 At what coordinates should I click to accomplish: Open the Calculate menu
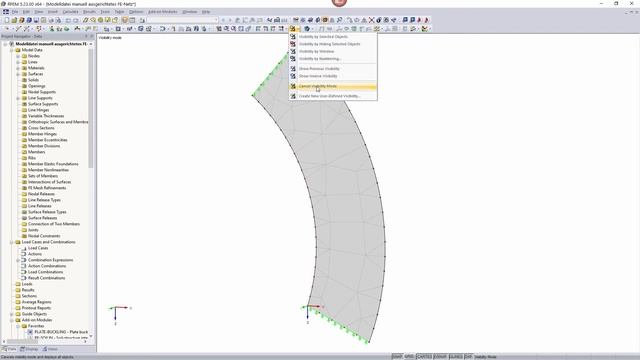(x=71, y=12)
